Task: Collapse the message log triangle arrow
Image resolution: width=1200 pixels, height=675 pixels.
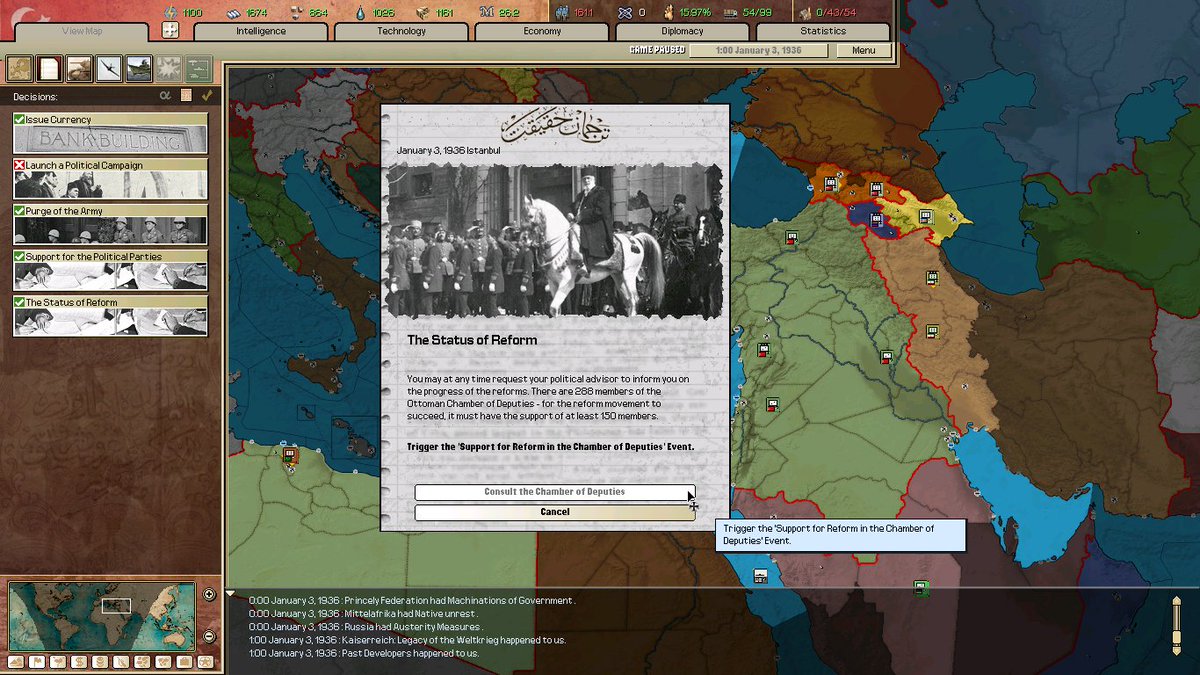Action: point(232,594)
